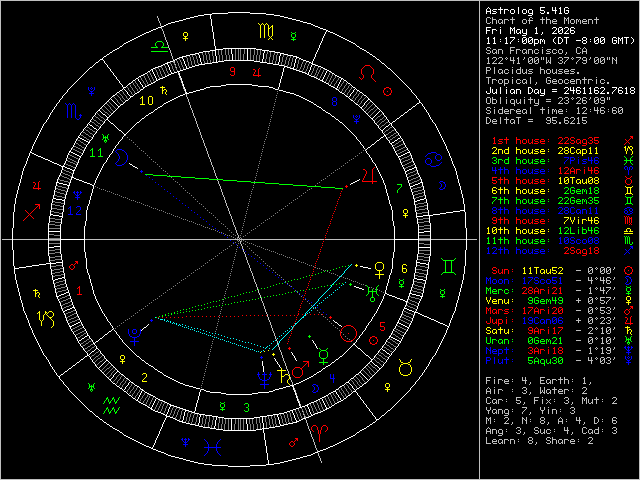Click the green Aquarius sign on the outer ring

[111, 405]
